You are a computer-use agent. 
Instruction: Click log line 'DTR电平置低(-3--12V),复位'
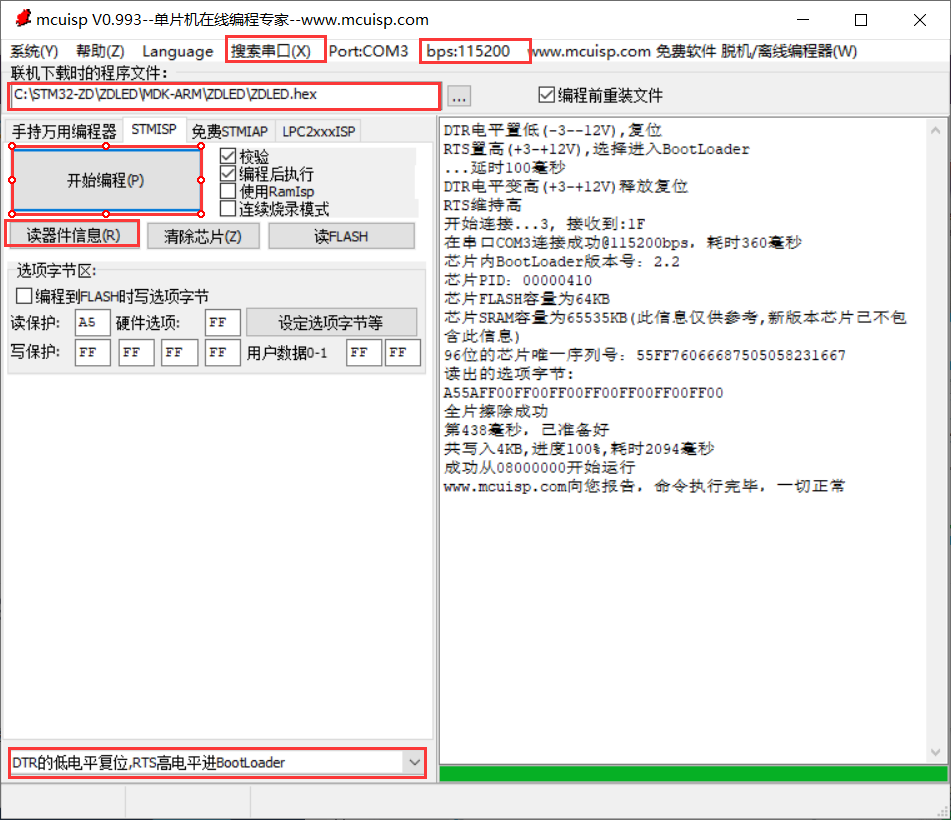553,130
